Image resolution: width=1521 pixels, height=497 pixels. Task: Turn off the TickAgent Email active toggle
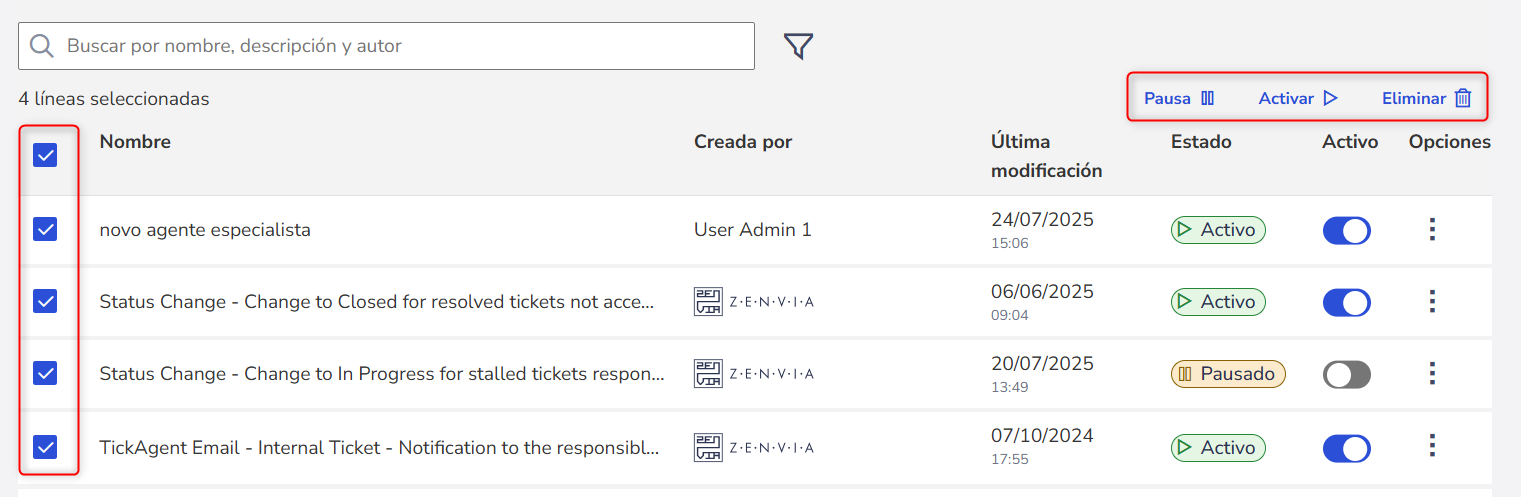[x=1346, y=448]
